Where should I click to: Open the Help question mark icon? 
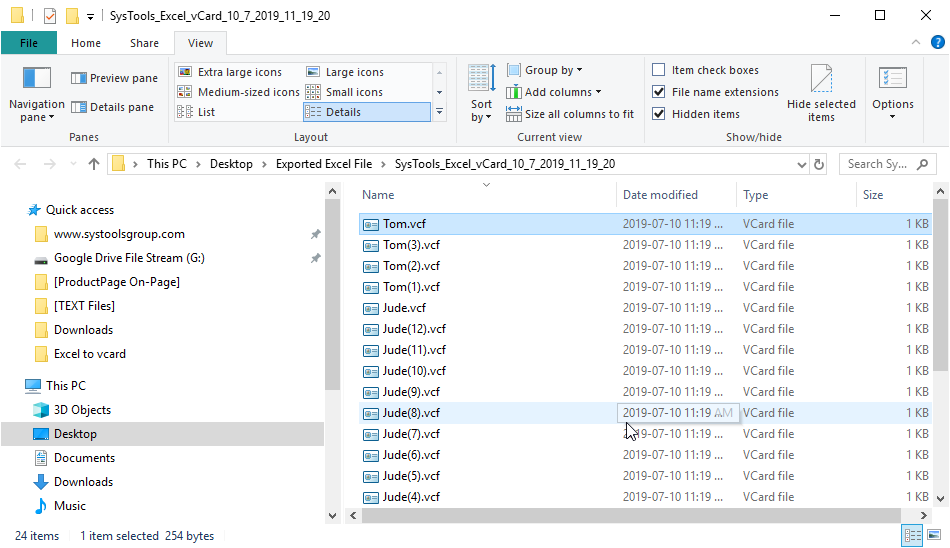937,42
